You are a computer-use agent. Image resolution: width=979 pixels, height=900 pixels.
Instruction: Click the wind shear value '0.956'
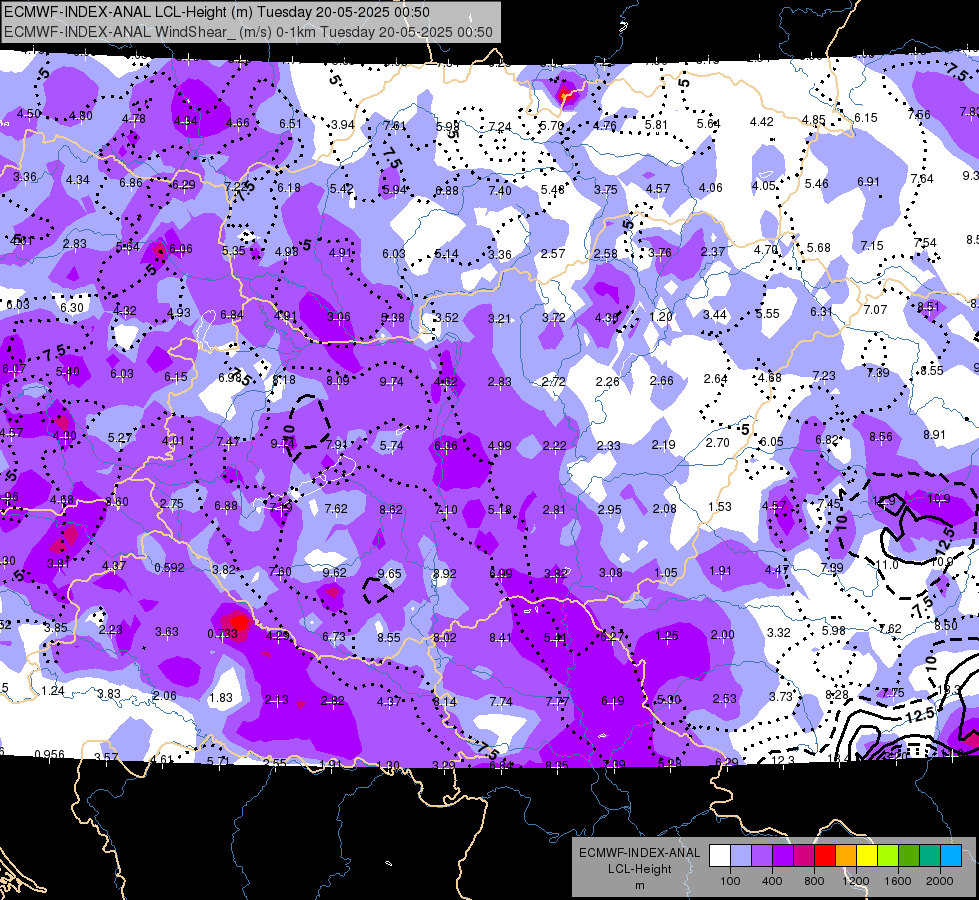click(x=49, y=754)
